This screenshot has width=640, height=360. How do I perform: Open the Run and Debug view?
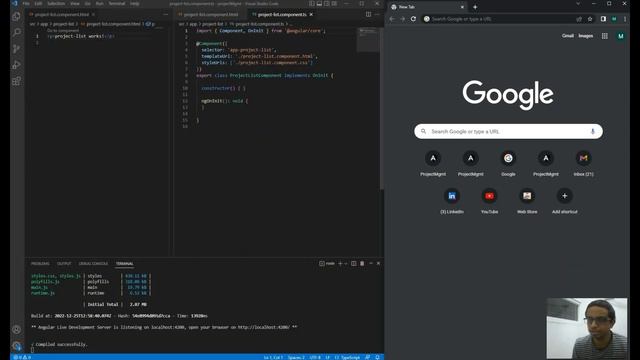tap(17, 64)
